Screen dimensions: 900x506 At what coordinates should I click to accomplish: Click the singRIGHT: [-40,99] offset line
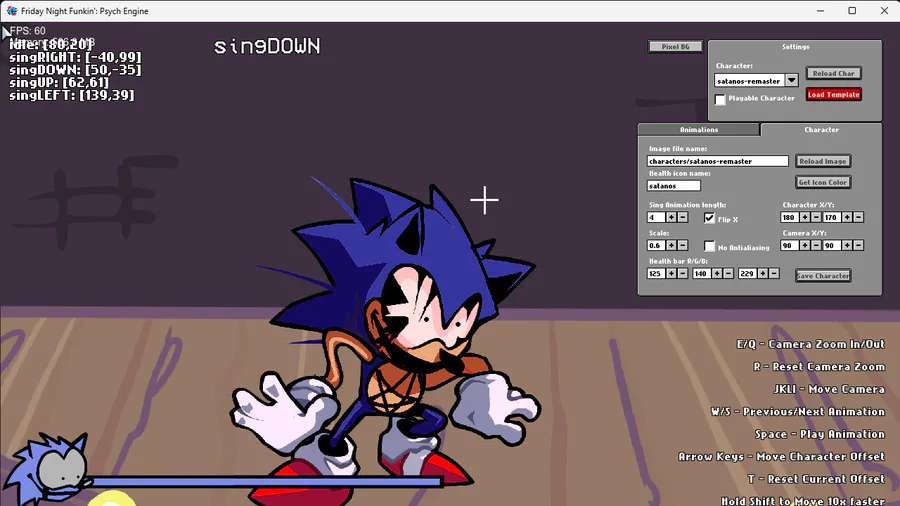(x=75, y=57)
